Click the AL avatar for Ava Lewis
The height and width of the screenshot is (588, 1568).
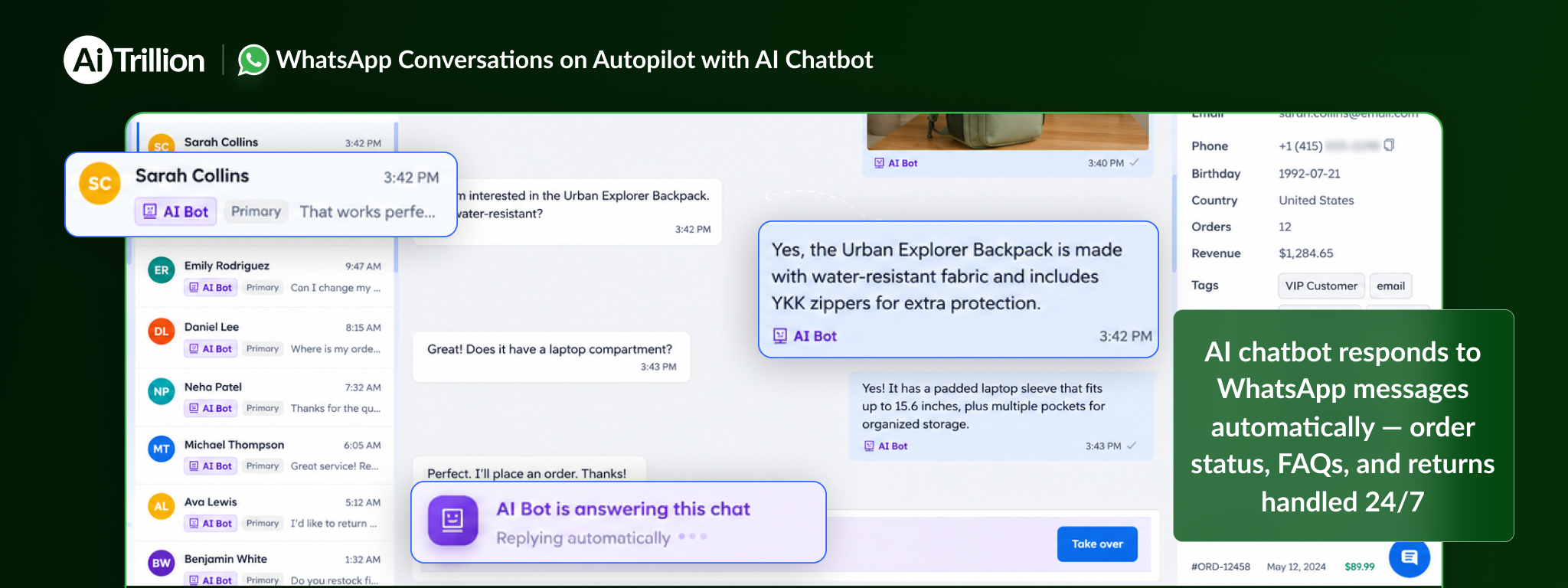(162, 506)
